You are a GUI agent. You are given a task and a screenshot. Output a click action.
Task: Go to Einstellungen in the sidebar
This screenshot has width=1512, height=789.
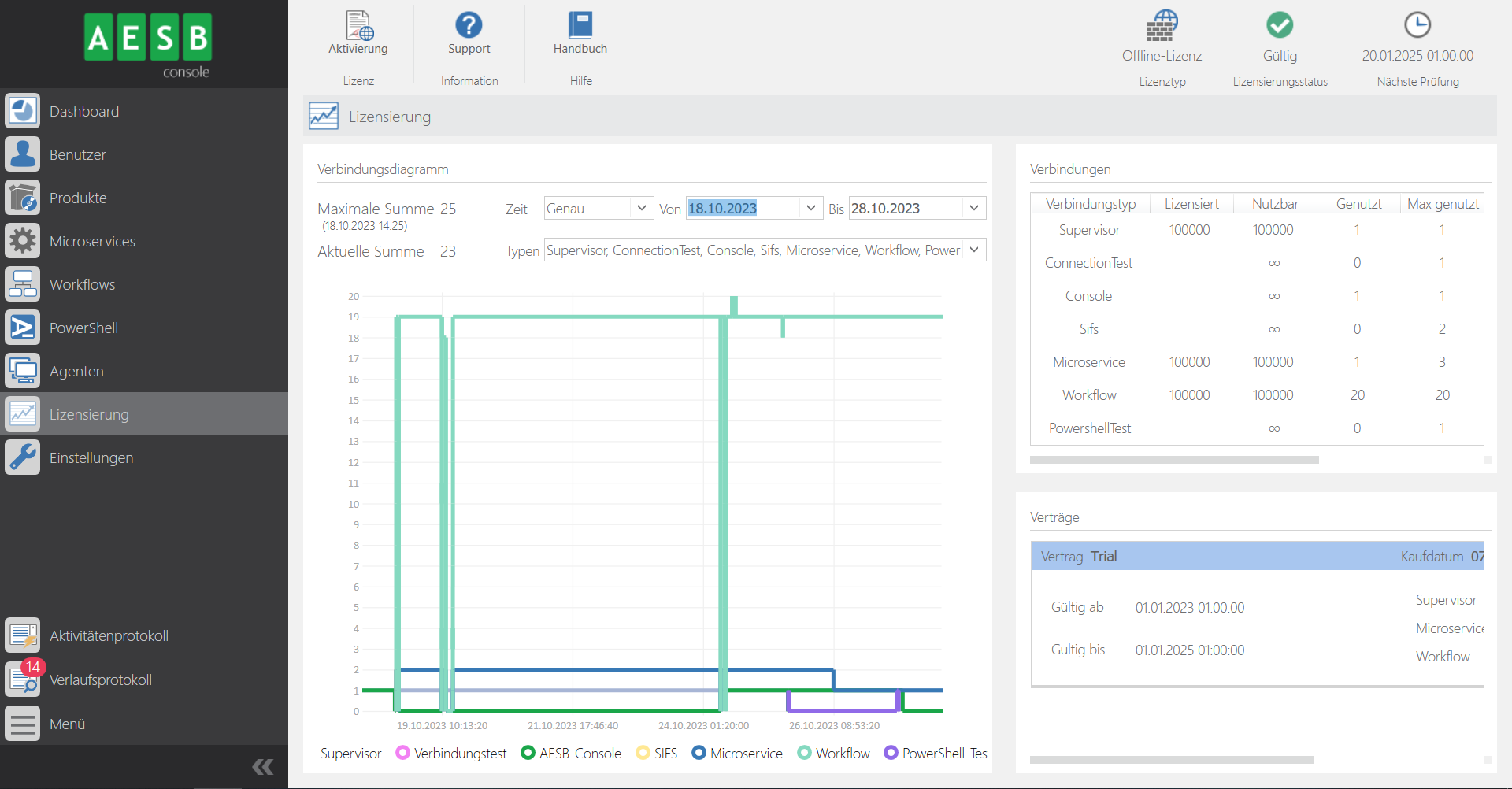pyautogui.click(x=91, y=457)
